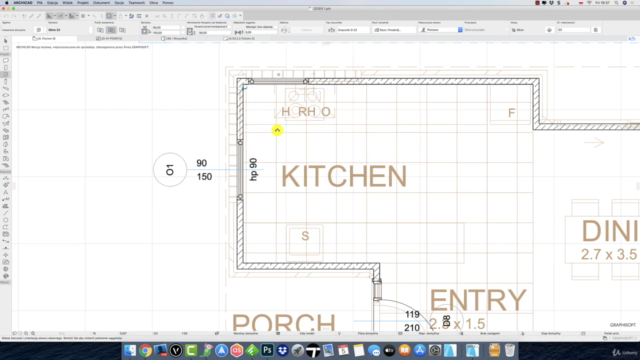640x360 pixels.
Task: Click the layer icon next to Okna
Action: (x=513, y=30)
